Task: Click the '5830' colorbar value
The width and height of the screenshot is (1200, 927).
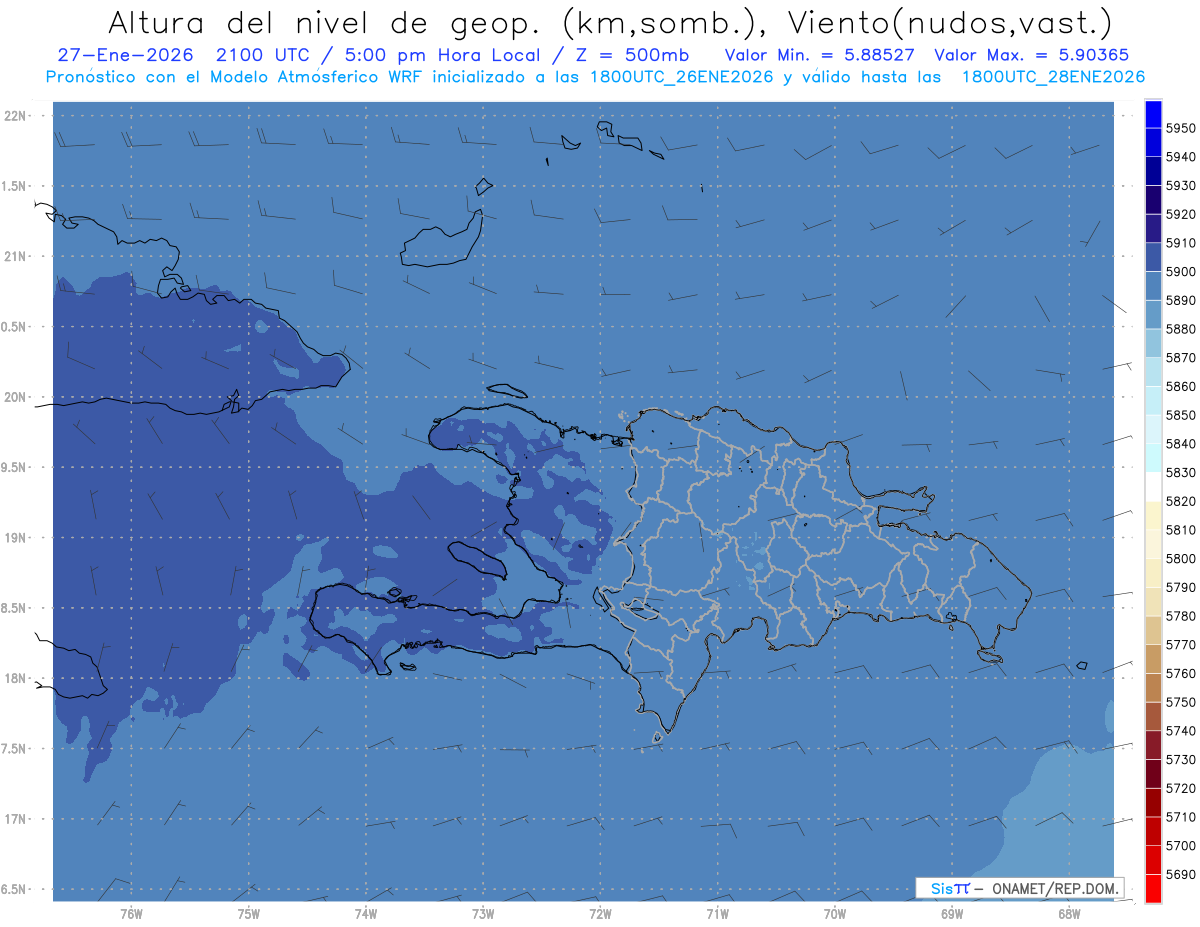Action: 1181,472
